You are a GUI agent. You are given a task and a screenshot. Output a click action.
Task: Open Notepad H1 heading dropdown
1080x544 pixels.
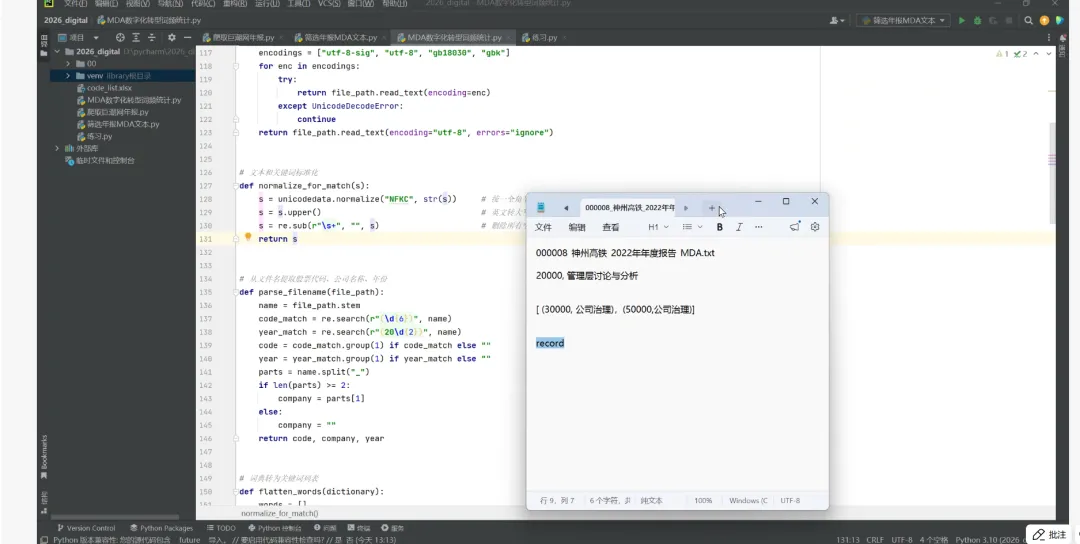[658, 227]
